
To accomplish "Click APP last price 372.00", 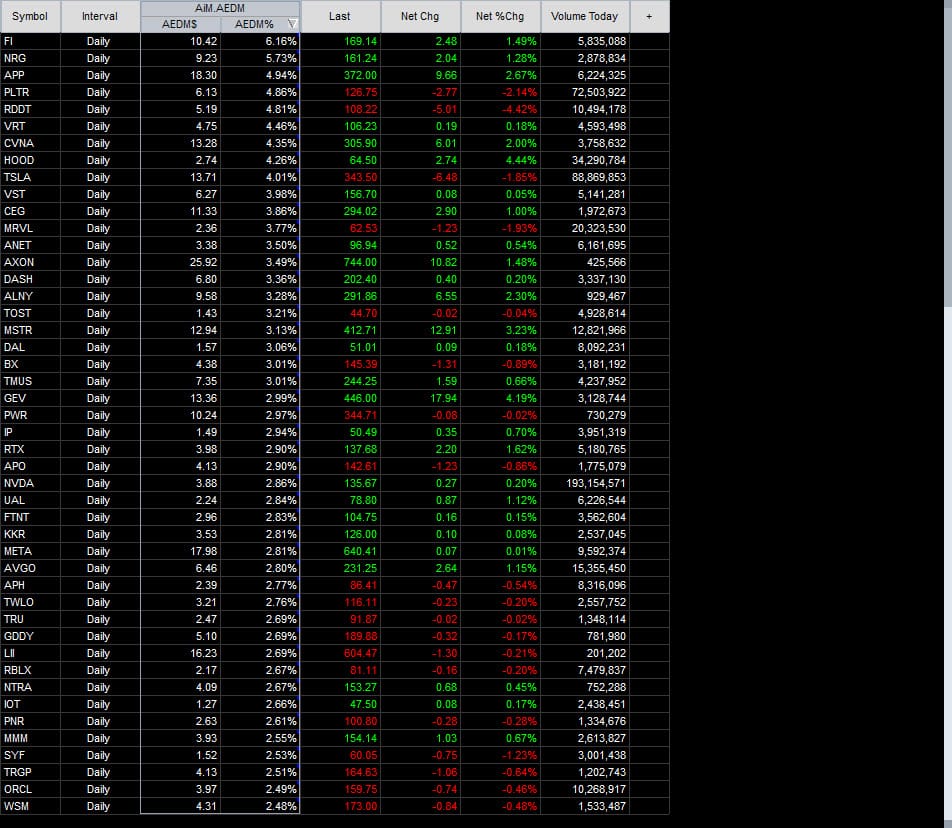I will pyautogui.click(x=361, y=75).
